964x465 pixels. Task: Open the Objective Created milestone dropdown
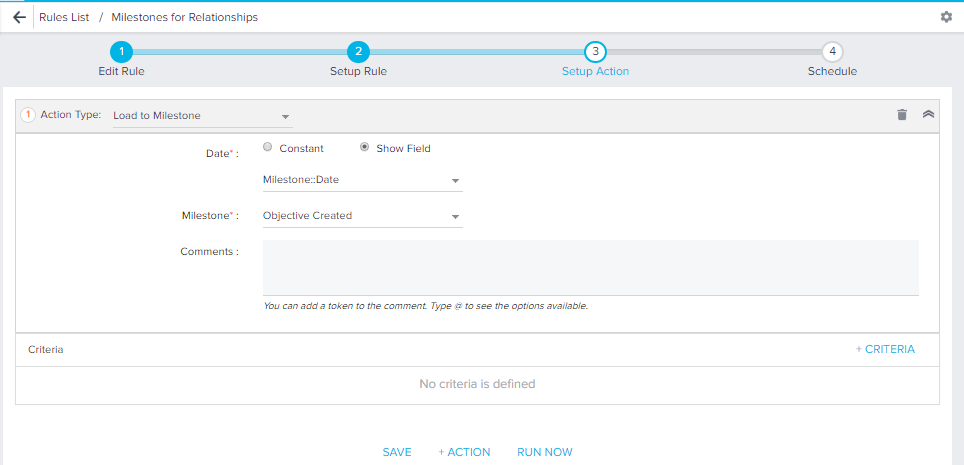tap(362, 216)
